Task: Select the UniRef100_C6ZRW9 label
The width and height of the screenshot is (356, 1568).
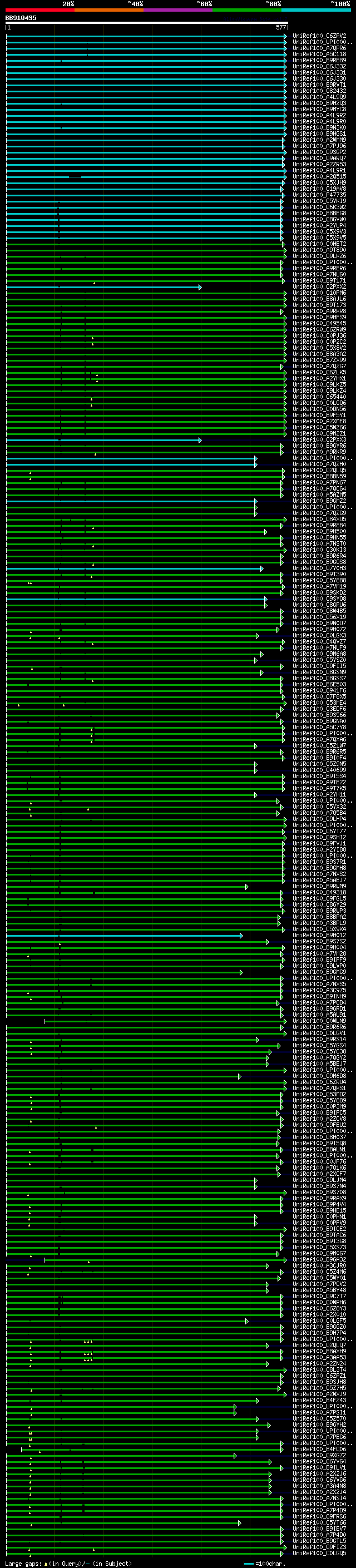Action: (319, 329)
